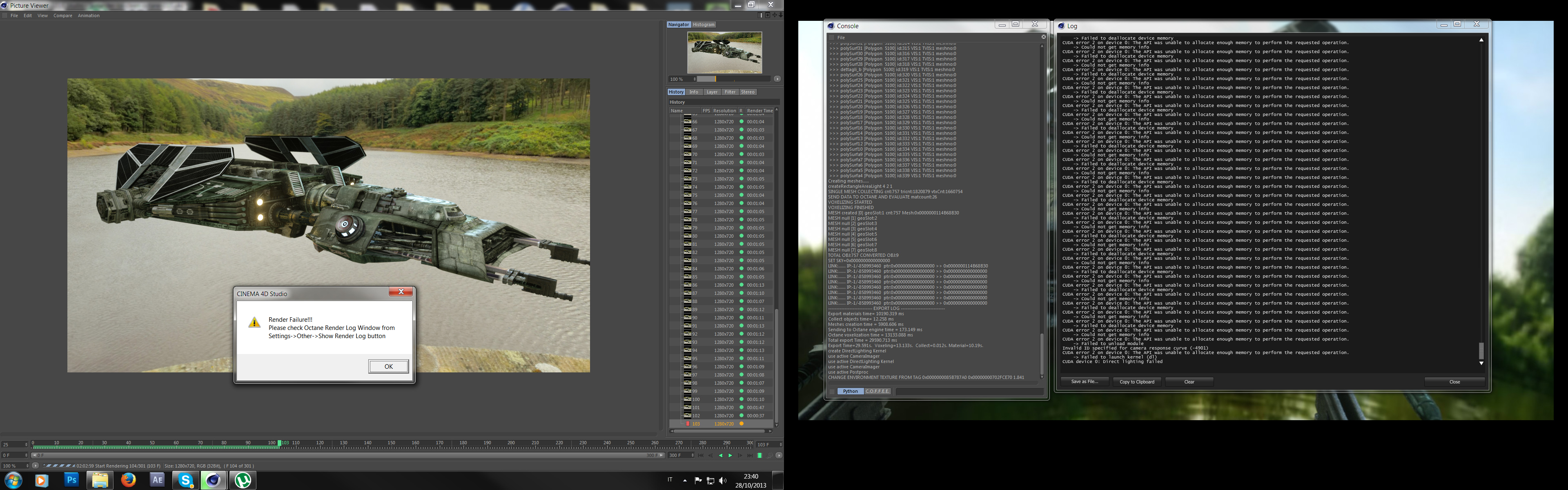Click OK in Render Failure dialog
The width and height of the screenshot is (1568, 490).
point(388,366)
